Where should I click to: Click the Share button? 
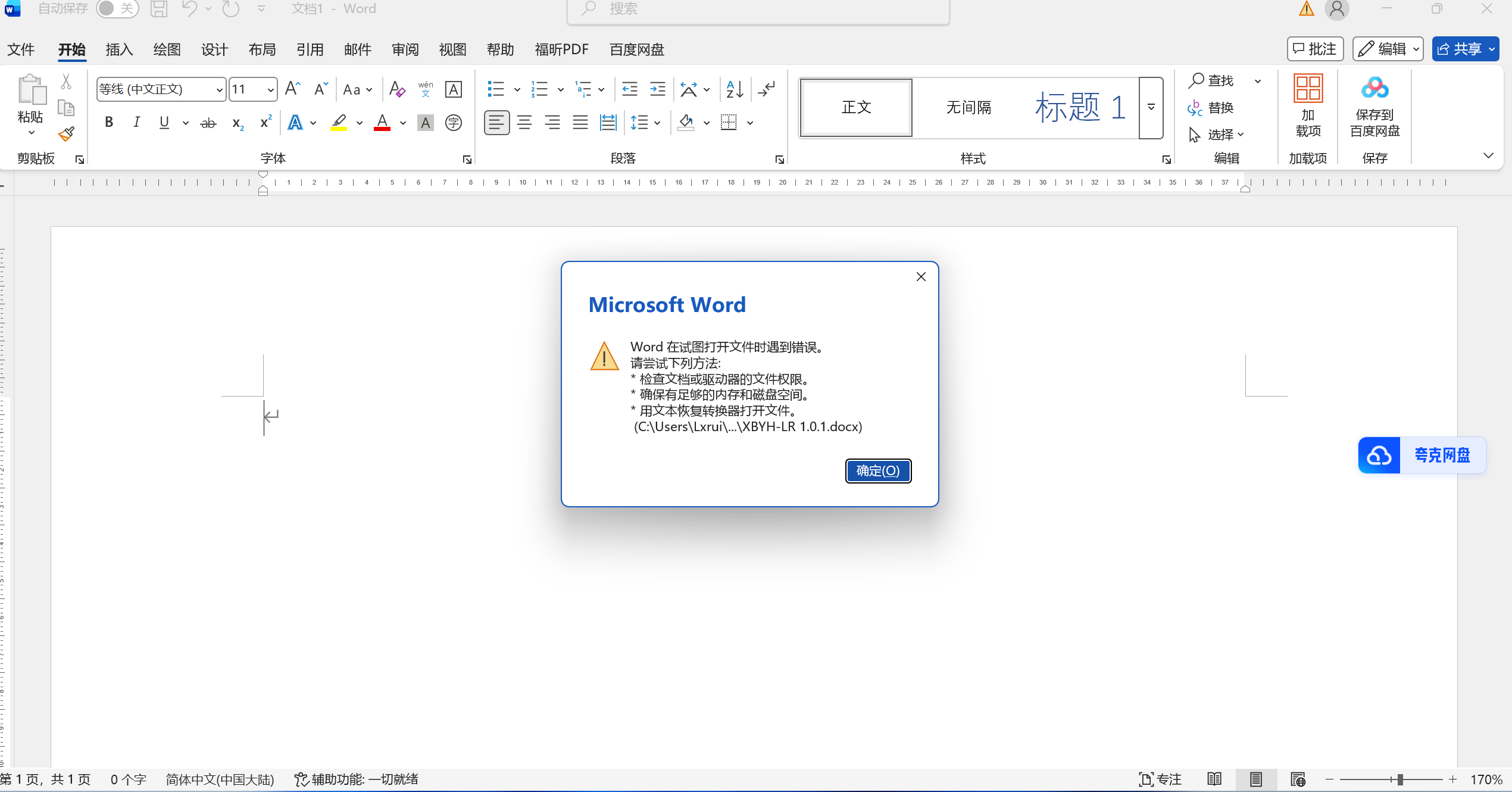[1458, 49]
